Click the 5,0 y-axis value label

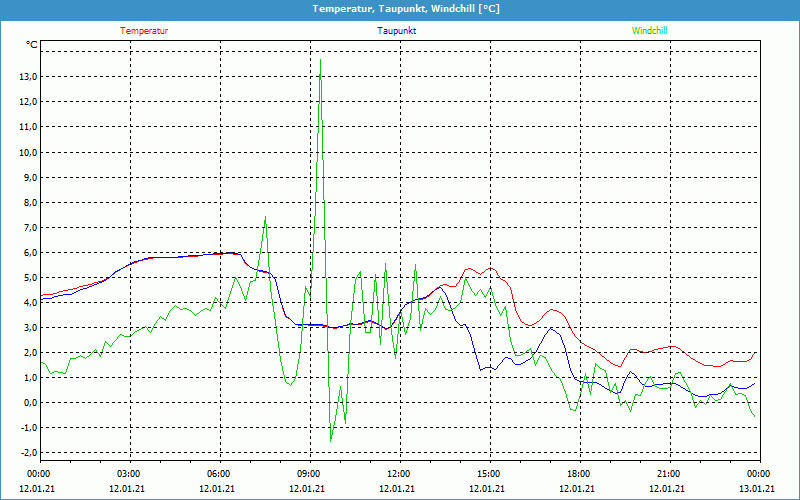27,277
